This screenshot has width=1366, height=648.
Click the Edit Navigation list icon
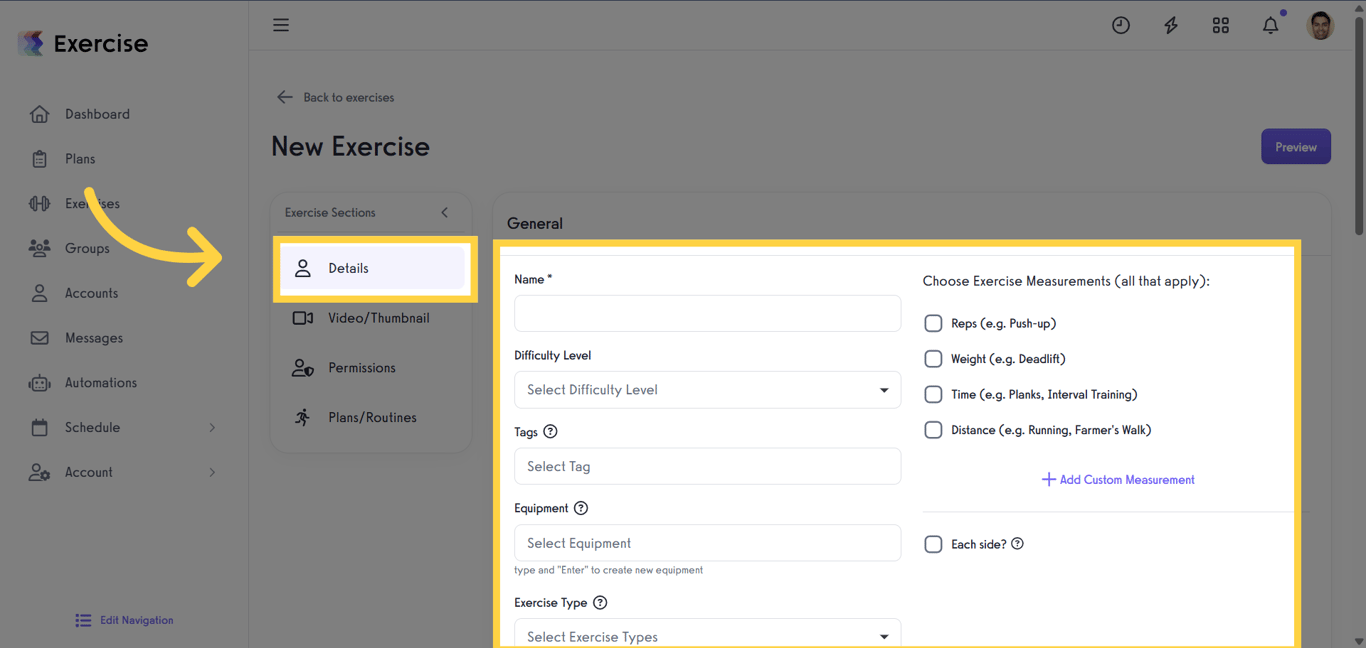click(83, 621)
